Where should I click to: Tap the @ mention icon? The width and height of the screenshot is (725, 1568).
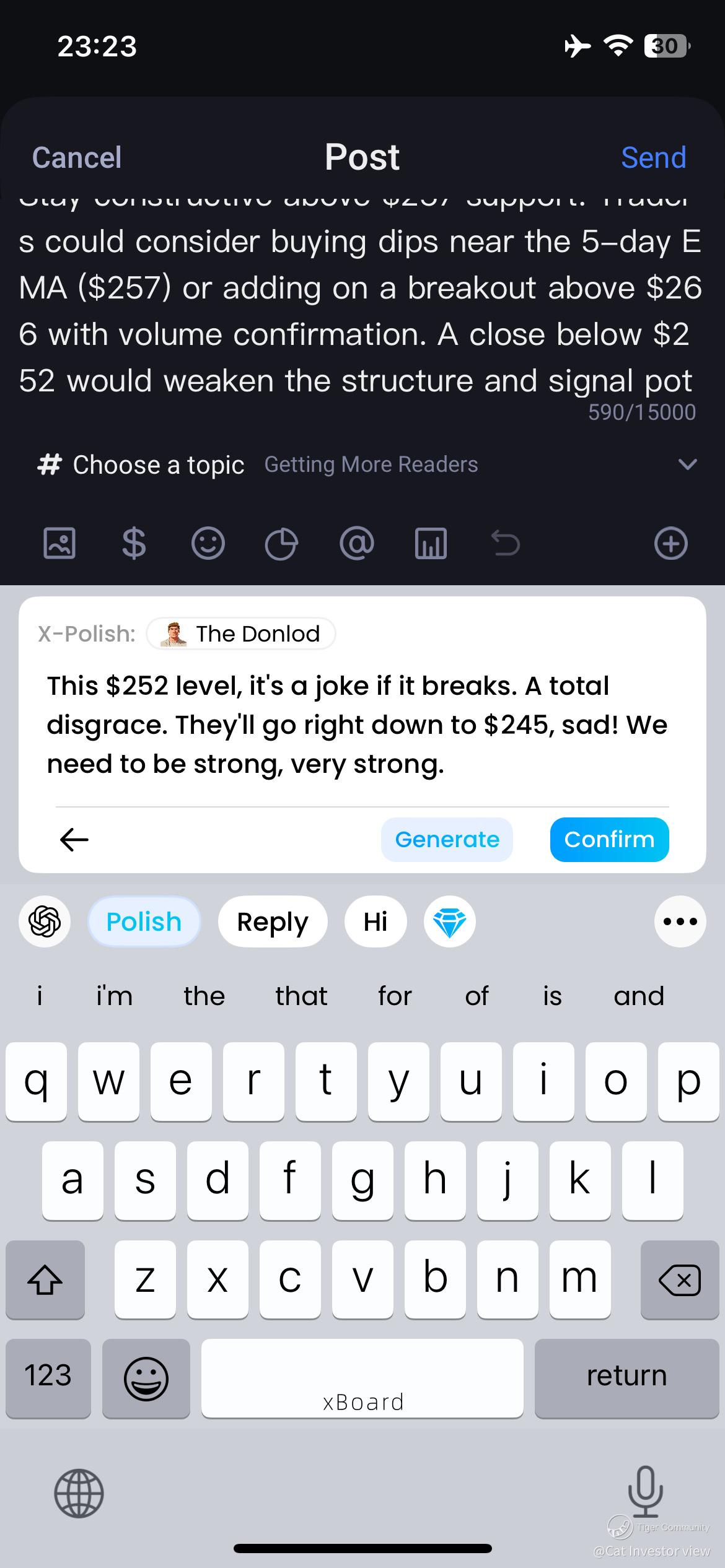point(357,544)
